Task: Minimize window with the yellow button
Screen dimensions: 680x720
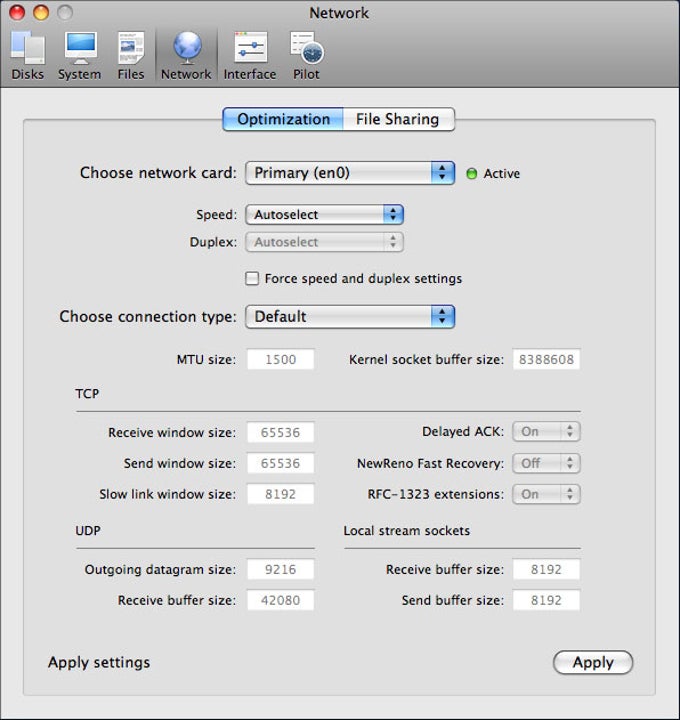Action: coord(41,12)
